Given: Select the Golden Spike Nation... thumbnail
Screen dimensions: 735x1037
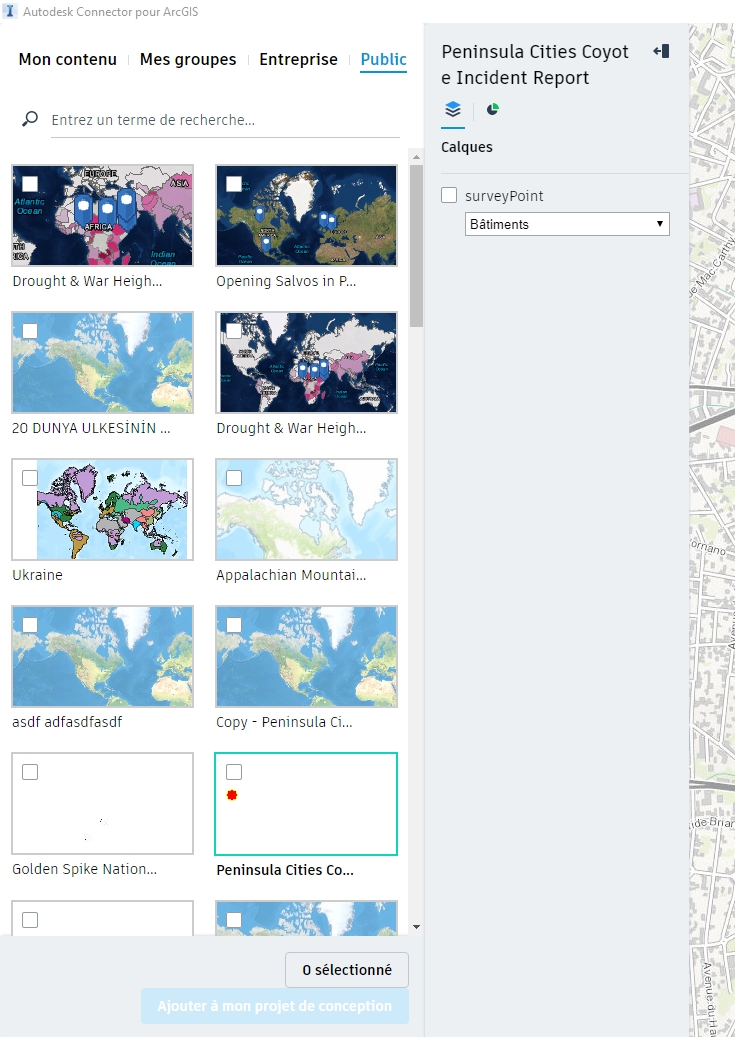Looking at the screenshot, I should click(x=103, y=804).
